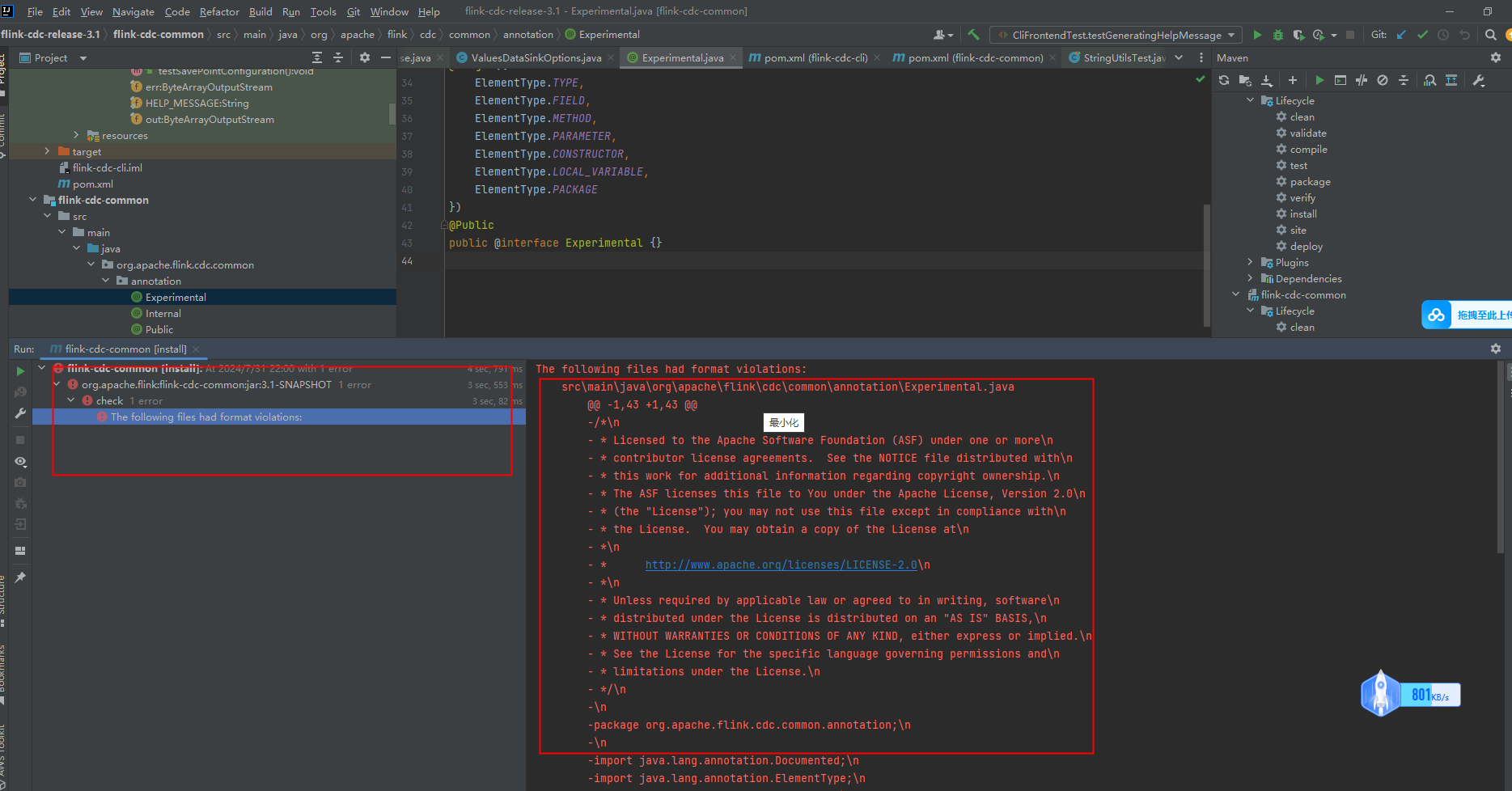
Task: Collapse all in Project tree
Action: point(338,57)
